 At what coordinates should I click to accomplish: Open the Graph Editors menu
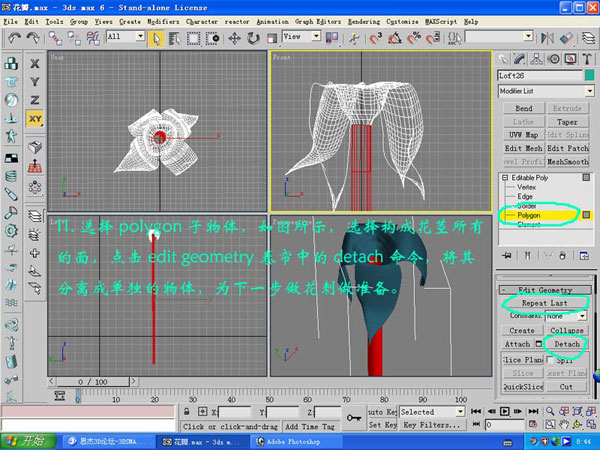(318, 22)
